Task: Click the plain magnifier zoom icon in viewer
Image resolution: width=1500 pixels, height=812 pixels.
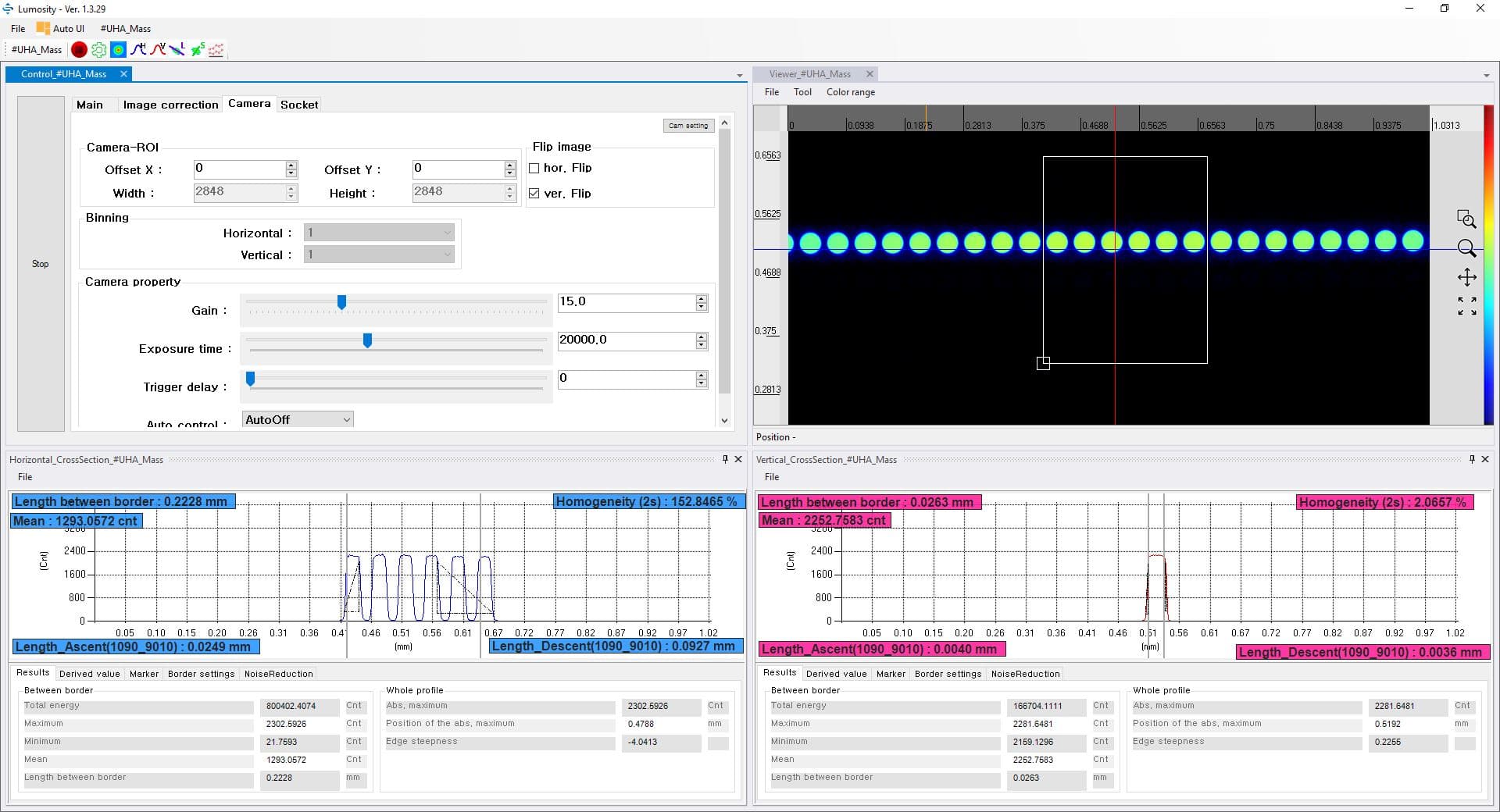Action: tap(1466, 248)
